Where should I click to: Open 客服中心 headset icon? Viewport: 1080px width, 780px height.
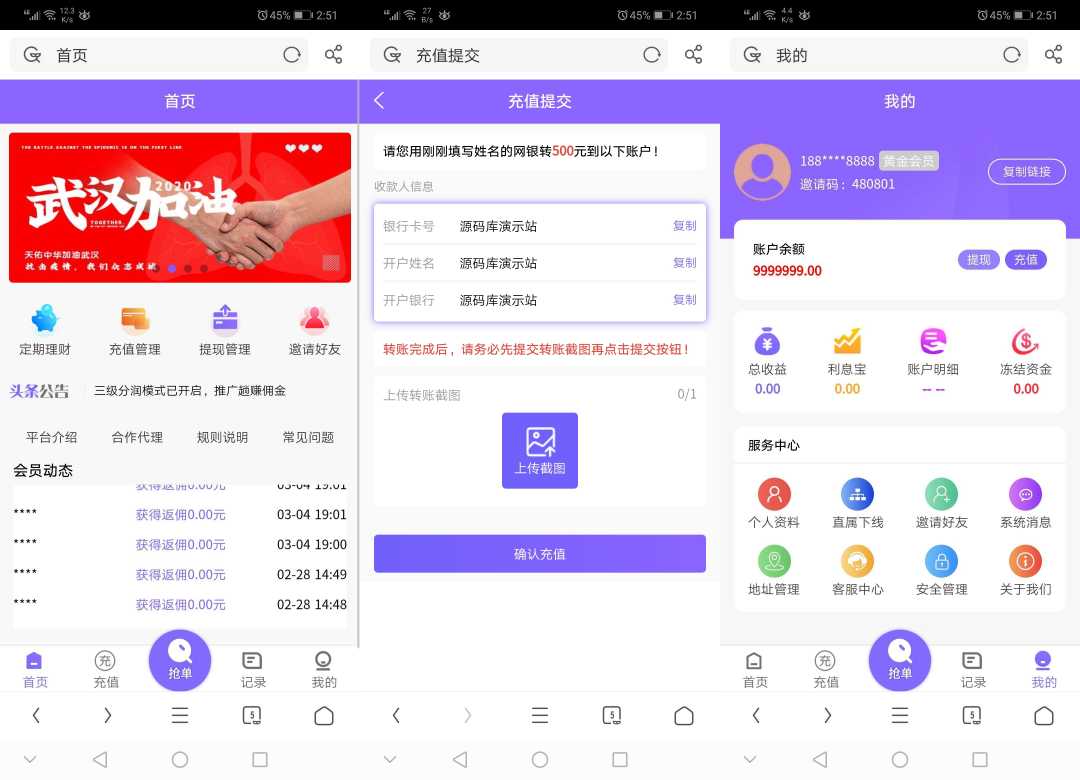point(857,561)
